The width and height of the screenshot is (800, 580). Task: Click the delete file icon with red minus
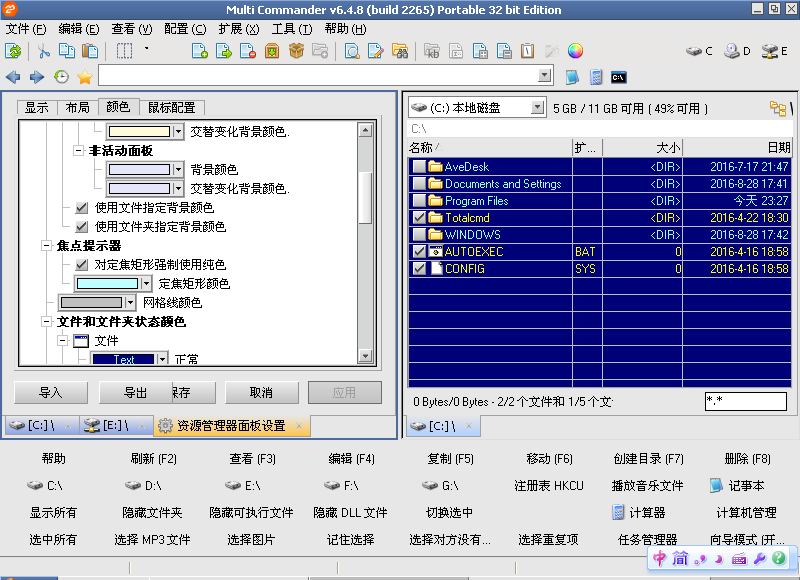[x=247, y=51]
